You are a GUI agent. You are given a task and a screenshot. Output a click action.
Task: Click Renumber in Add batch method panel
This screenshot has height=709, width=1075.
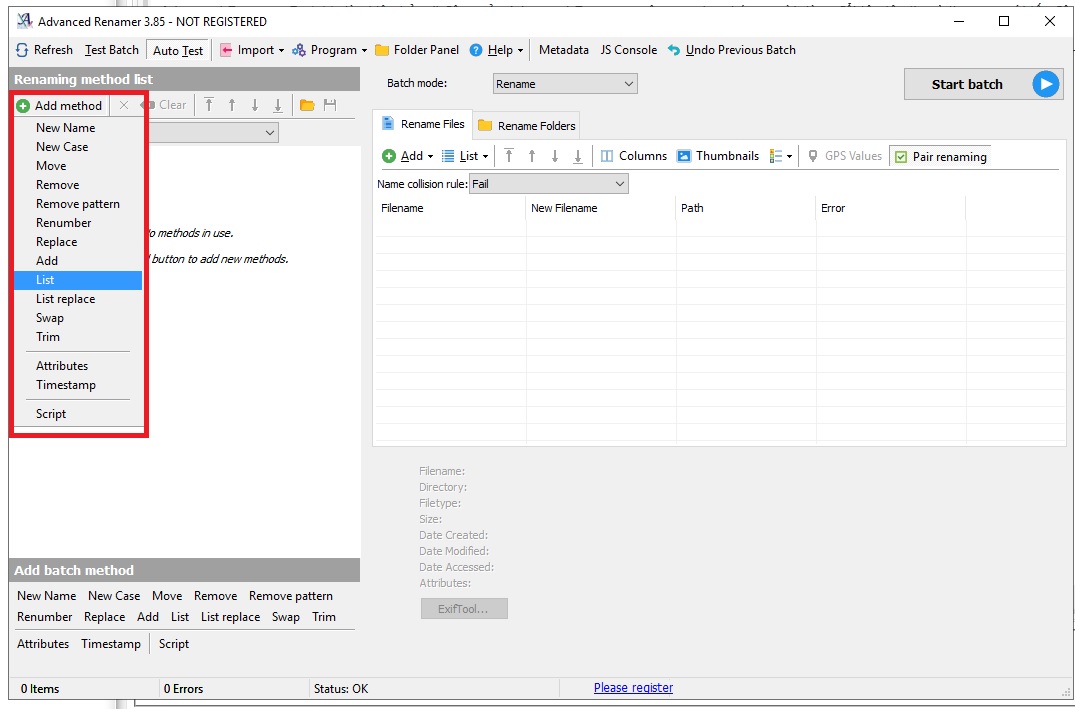[45, 616]
